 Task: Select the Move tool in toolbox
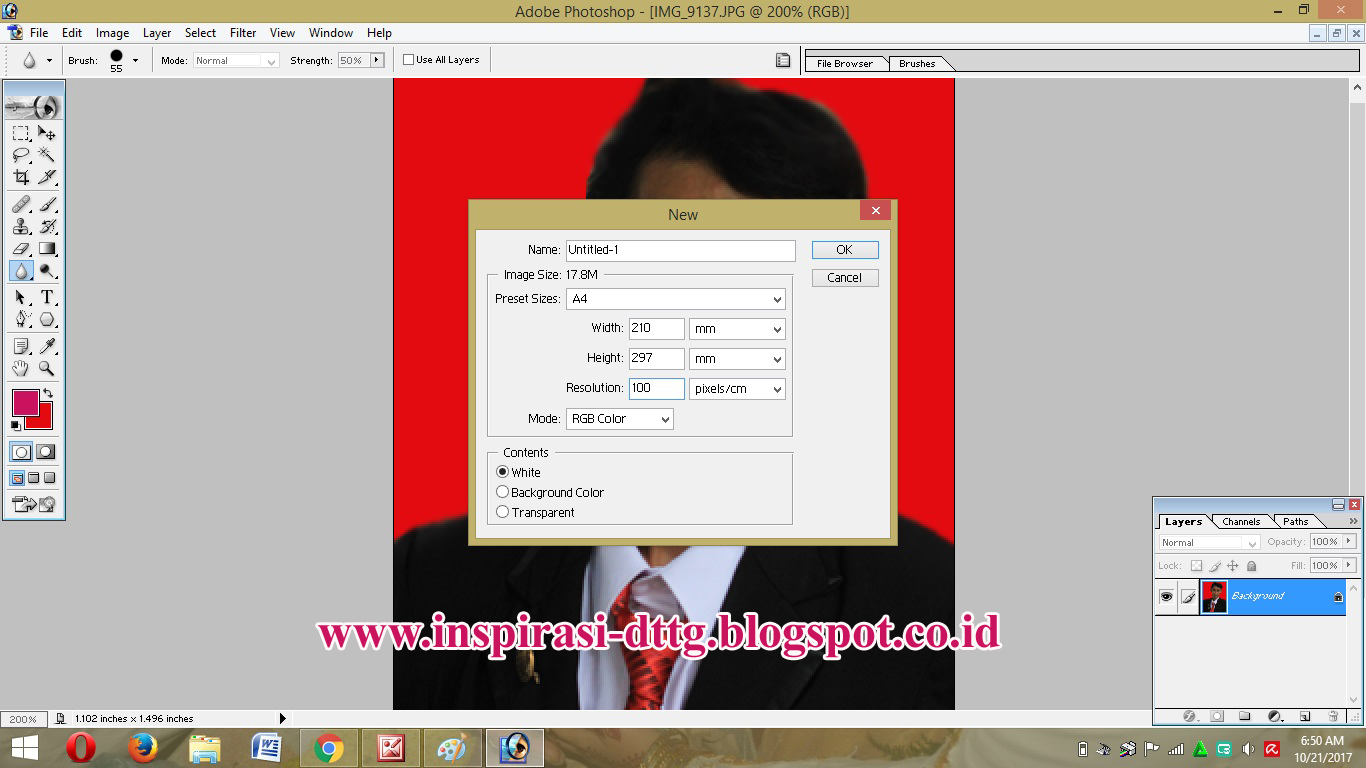click(x=47, y=133)
